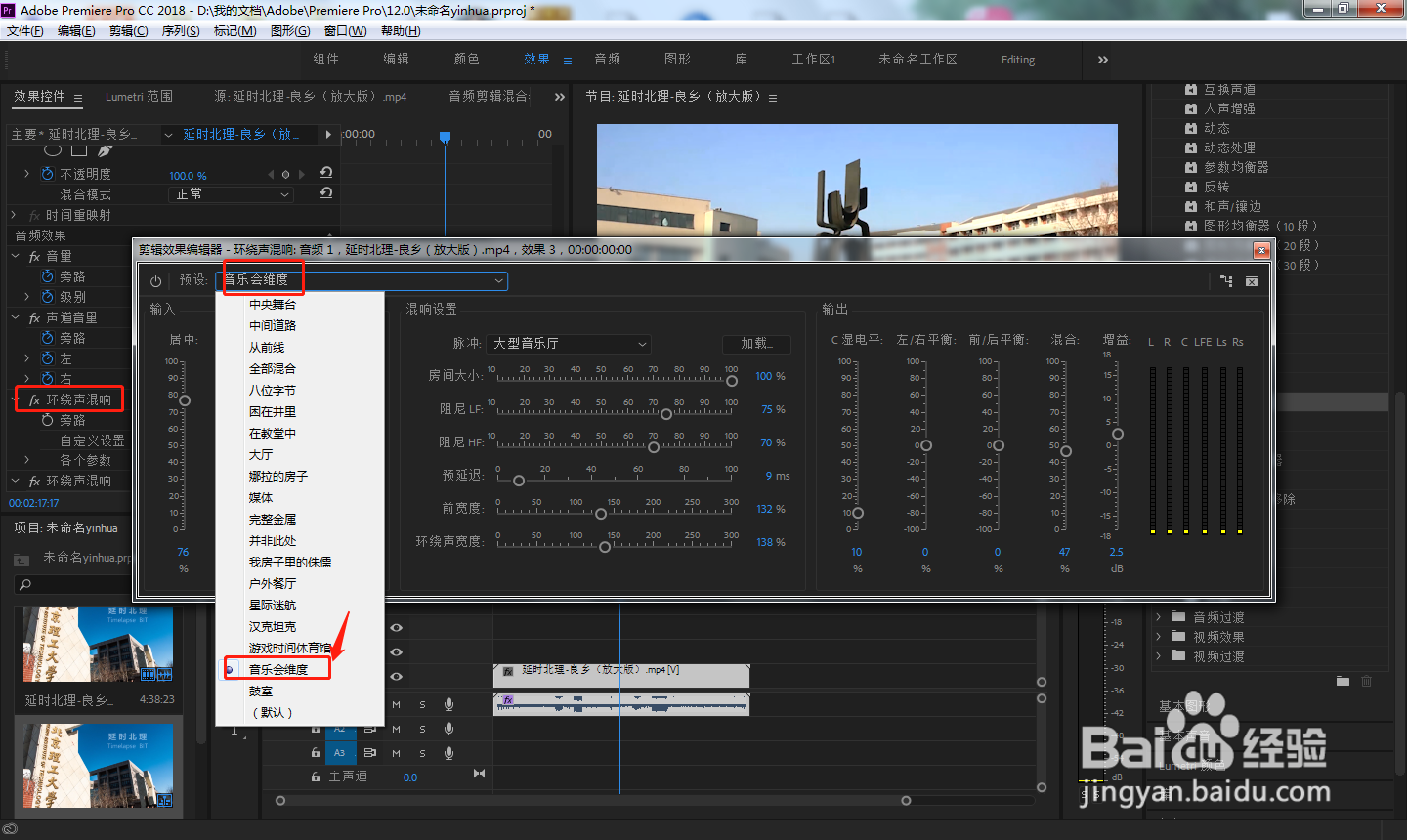1407x840 pixels.
Task: Adjust the 房间大小 slider handle
Action: point(732,382)
